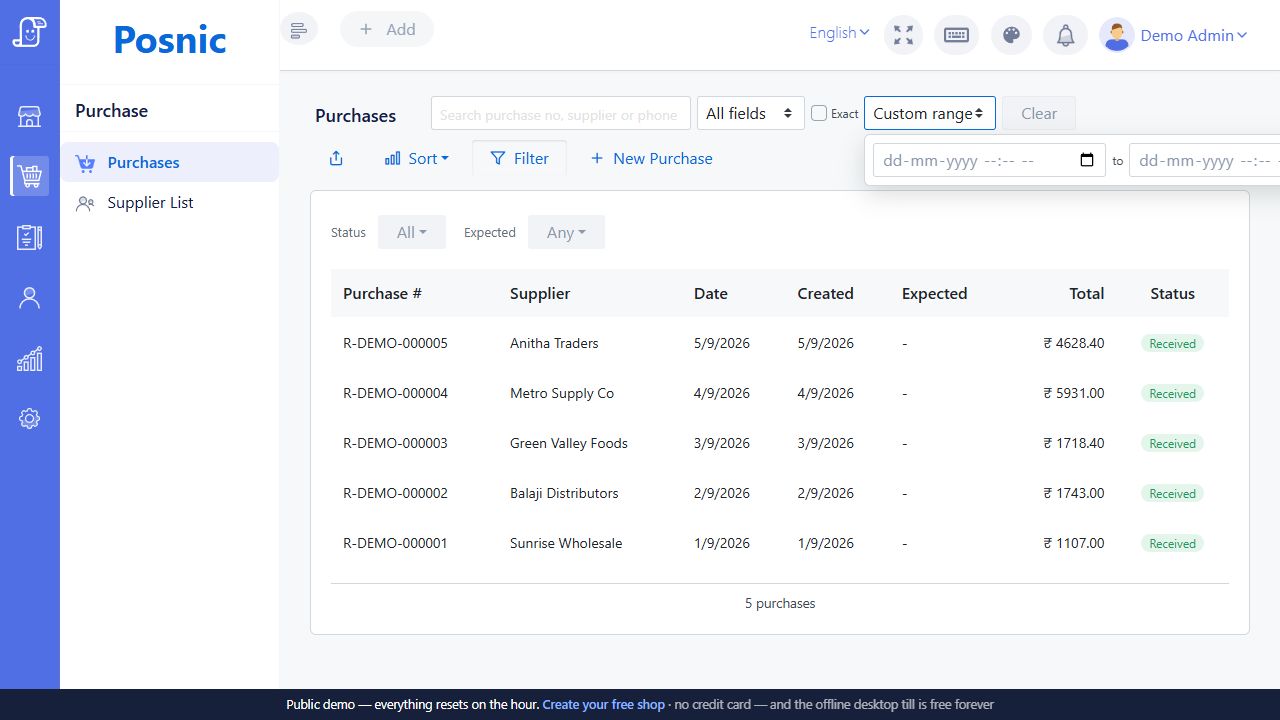Click the total ₹ 1718.40
Viewport: 1280px width, 720px height.
click(x=1074, y=443)
